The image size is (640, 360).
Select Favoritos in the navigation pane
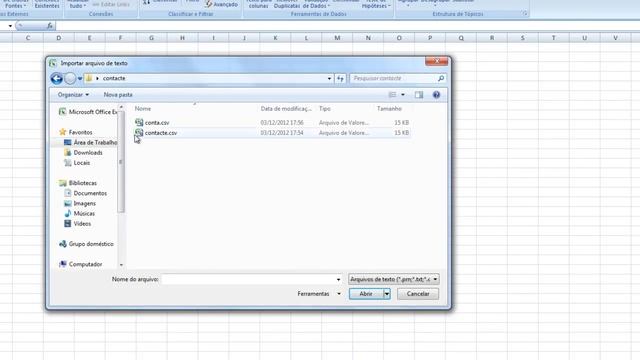tap(76, 132)
